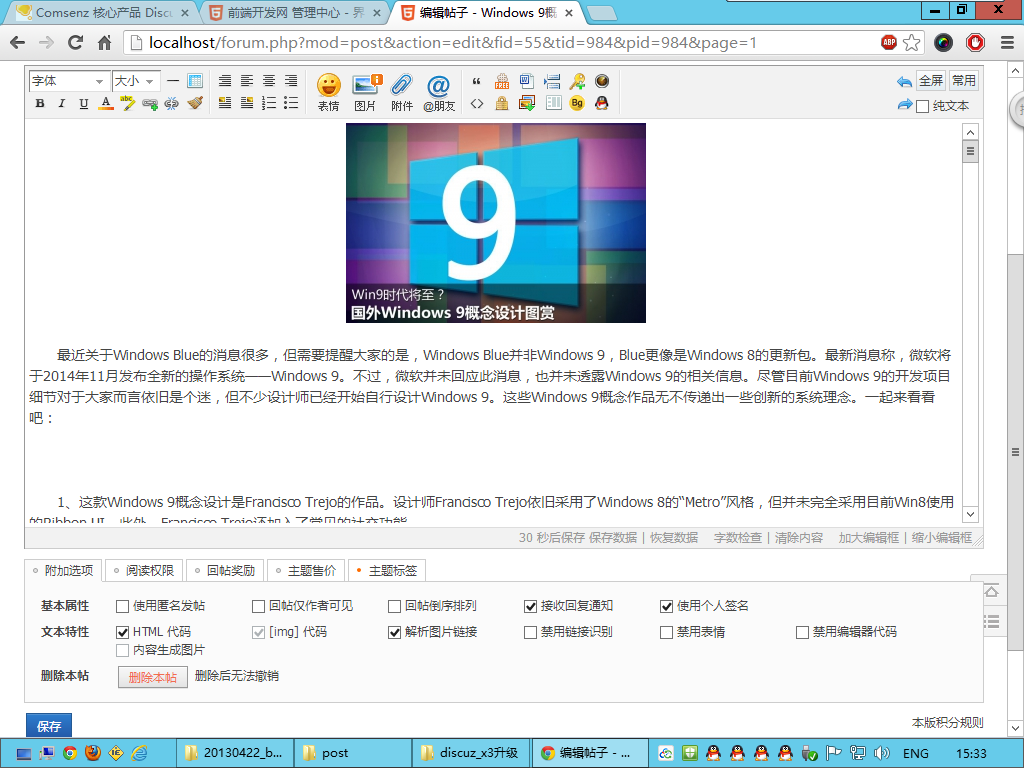The width and height of the screenshot is (1024, 768).
Task: Insert a horizontal rule line
Action: coord(172,81)
